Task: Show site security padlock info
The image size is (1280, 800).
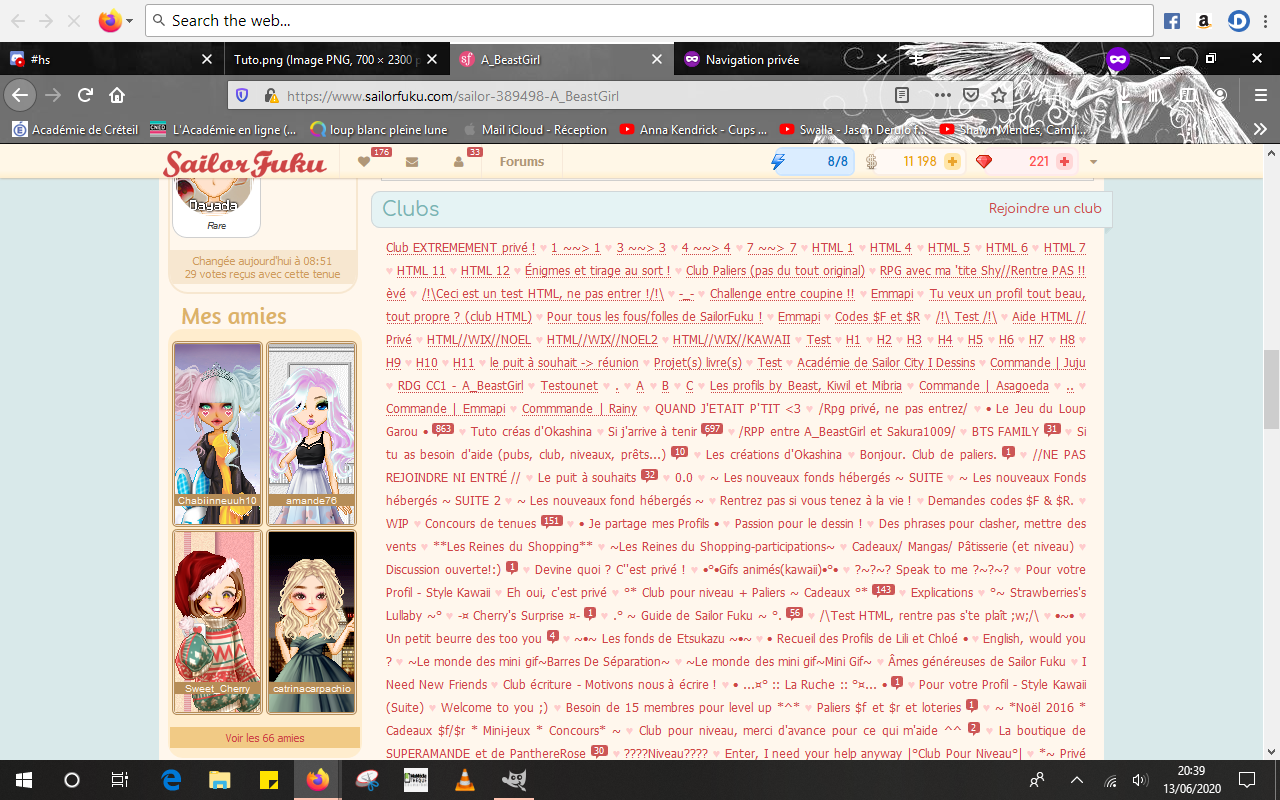Action: pos(270,96)
